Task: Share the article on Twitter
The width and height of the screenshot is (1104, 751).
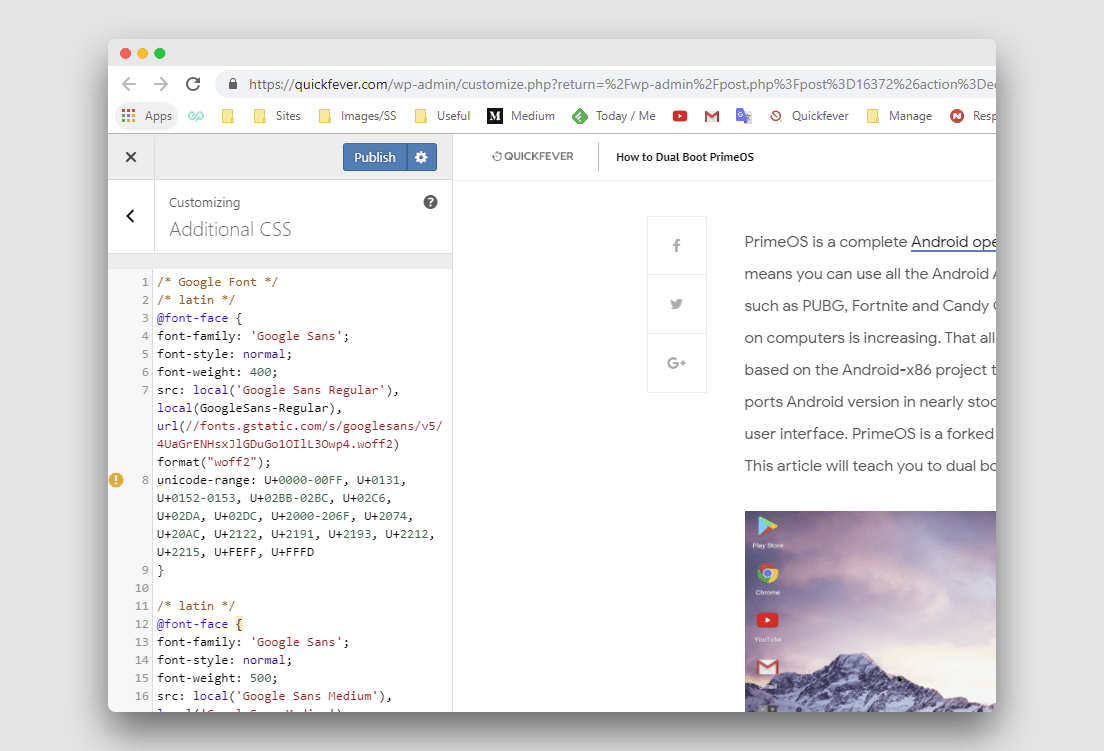Action: [x=677, y=304]
